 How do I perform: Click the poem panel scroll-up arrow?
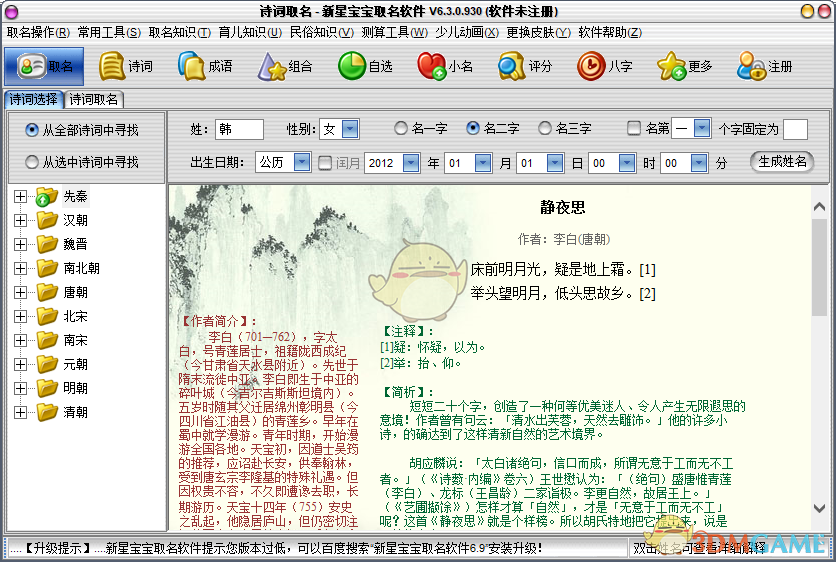click(819, 207)
